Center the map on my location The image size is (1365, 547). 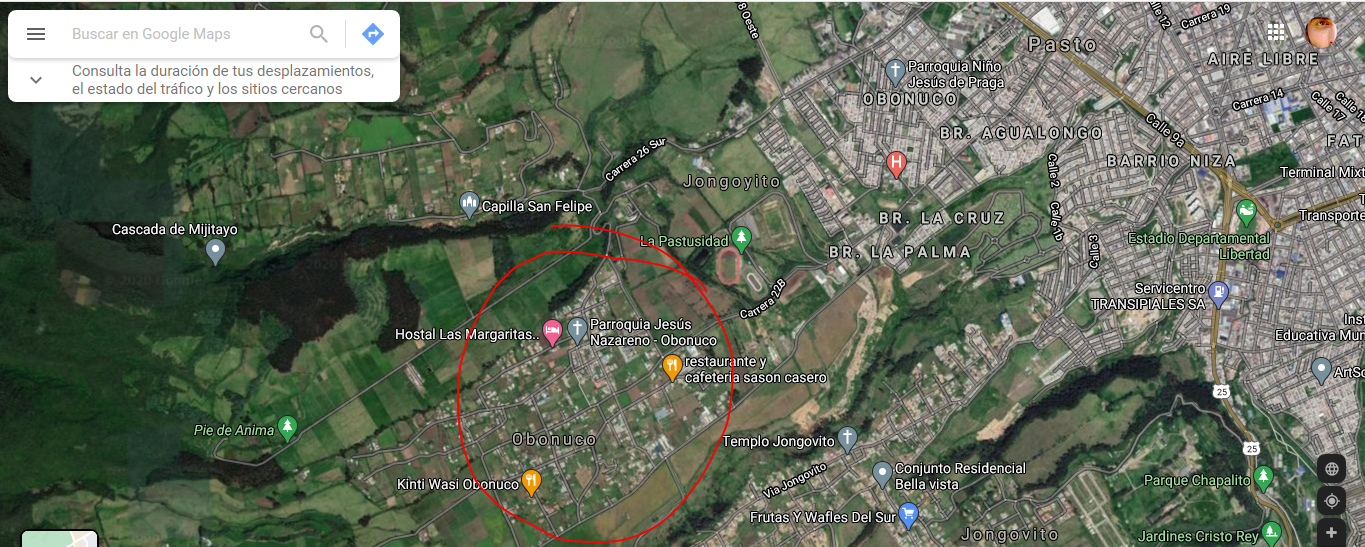1331,501
